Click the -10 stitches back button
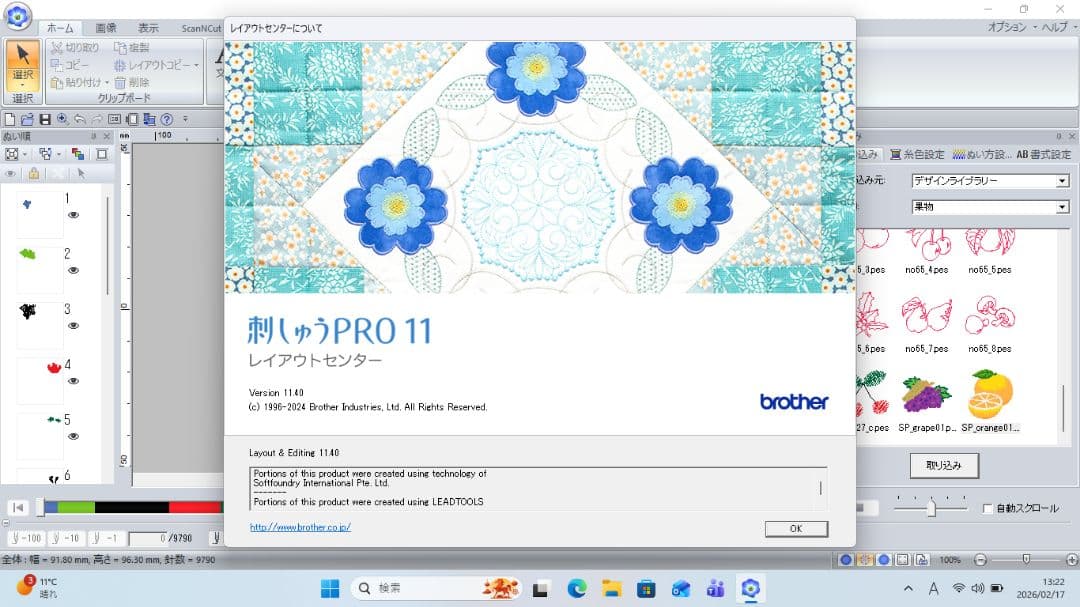Viewport: 1080px width, 607px height. click(x=65, y=538)
